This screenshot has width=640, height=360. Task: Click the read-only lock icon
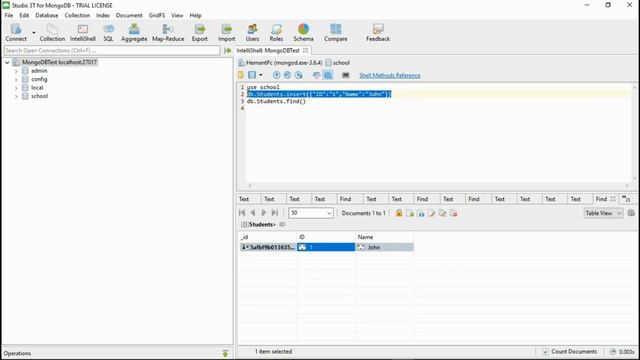click(399, 213)
